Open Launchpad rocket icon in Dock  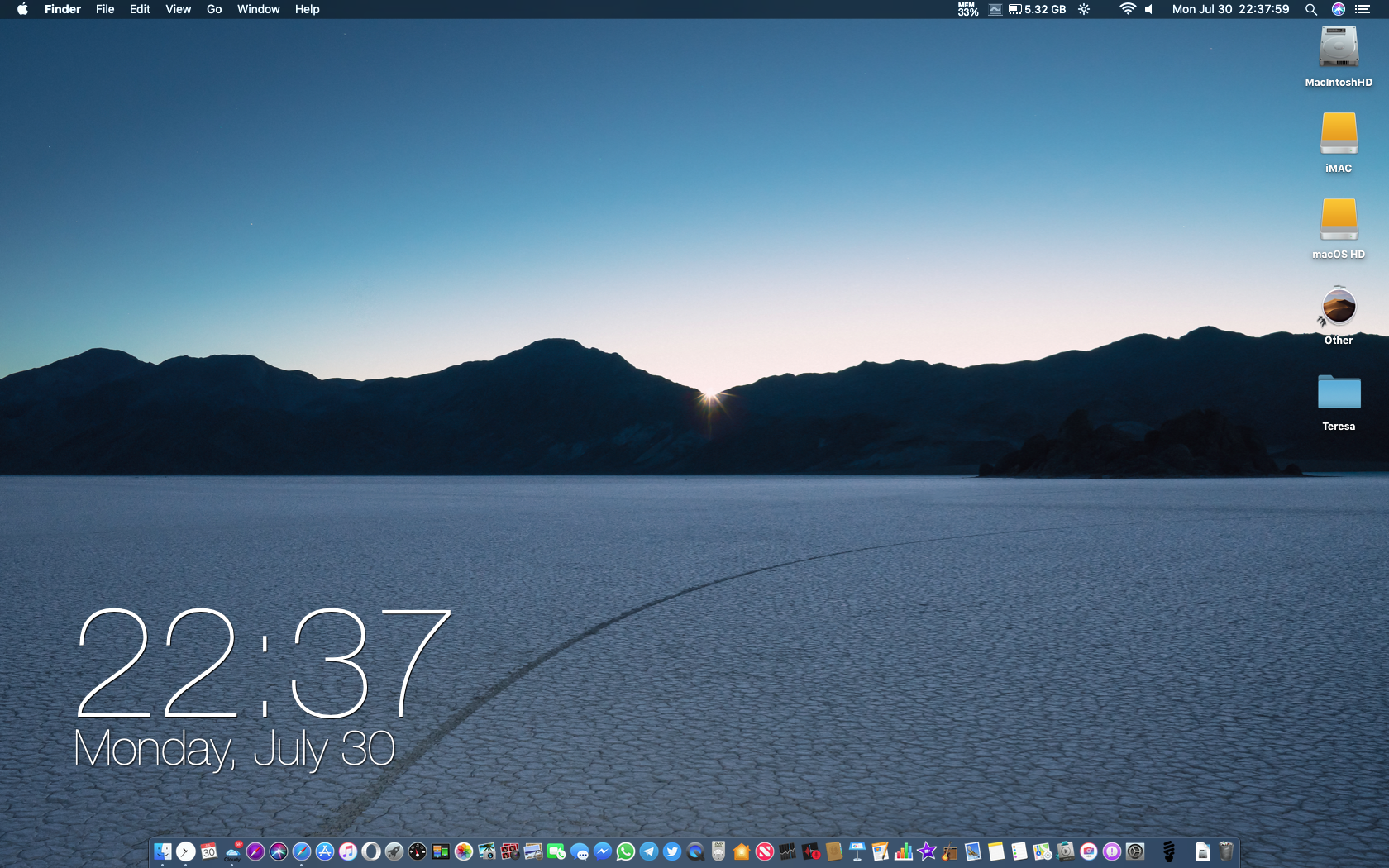pos(394,851)
